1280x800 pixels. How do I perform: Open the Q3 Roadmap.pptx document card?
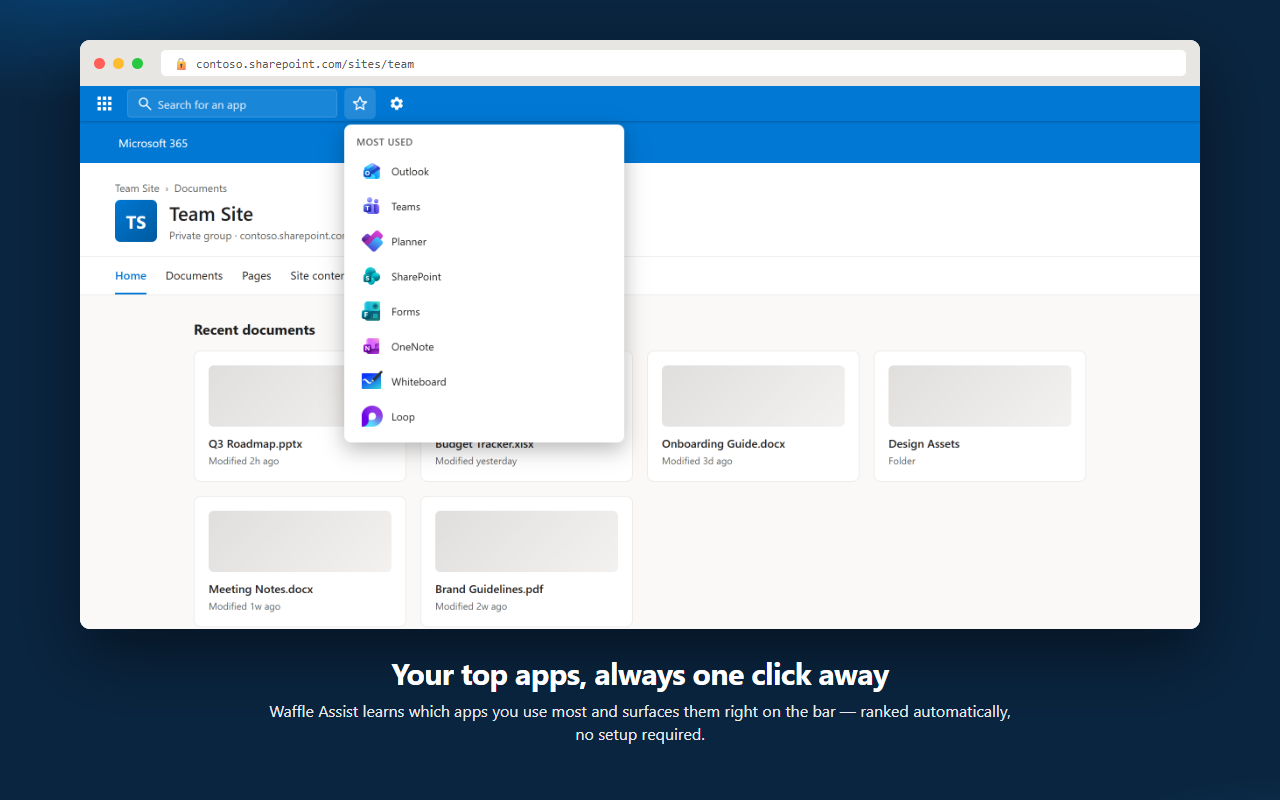pyautogui.click(x=300, y=416)
